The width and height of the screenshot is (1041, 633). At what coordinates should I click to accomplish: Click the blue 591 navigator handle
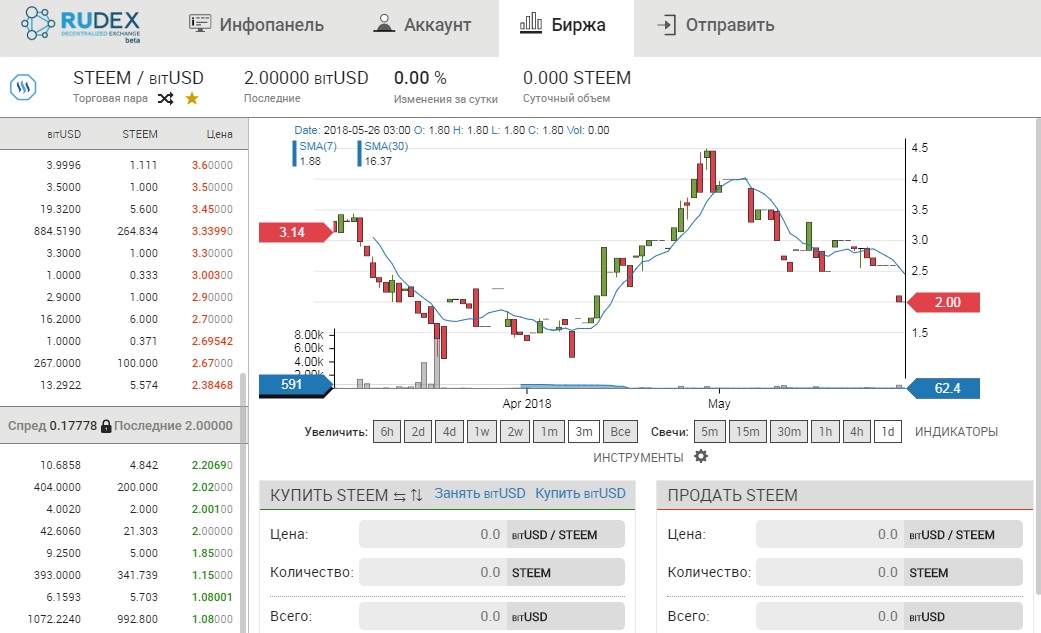click(x=295, y=385)
